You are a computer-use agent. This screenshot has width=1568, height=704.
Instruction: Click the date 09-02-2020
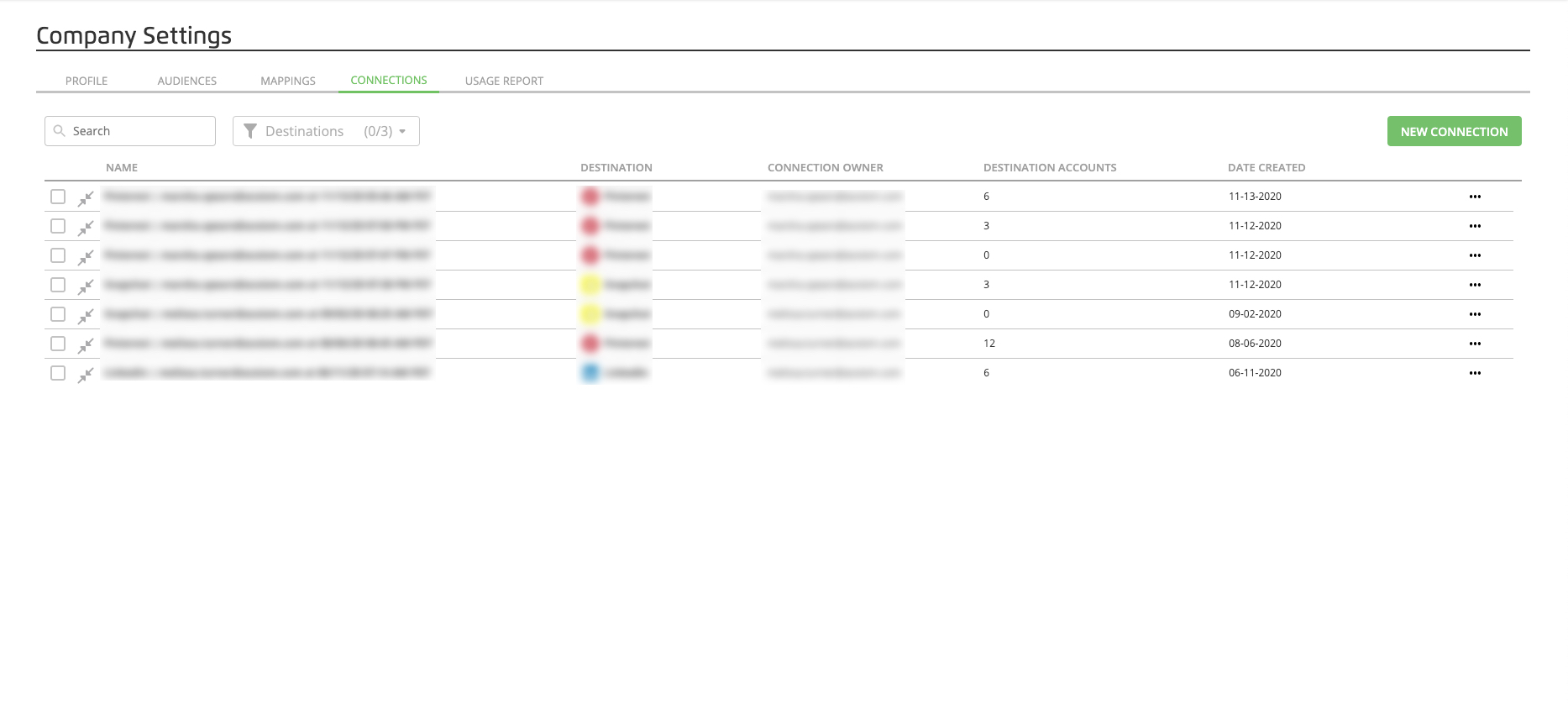pyautogui.click(x=1255, y=314)
